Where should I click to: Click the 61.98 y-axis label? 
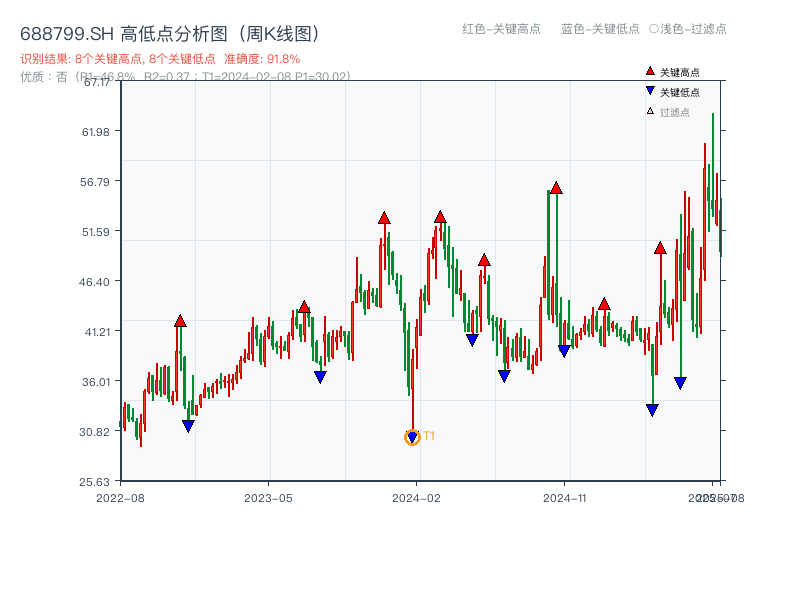pyautogui.click(x=96, y=132)
